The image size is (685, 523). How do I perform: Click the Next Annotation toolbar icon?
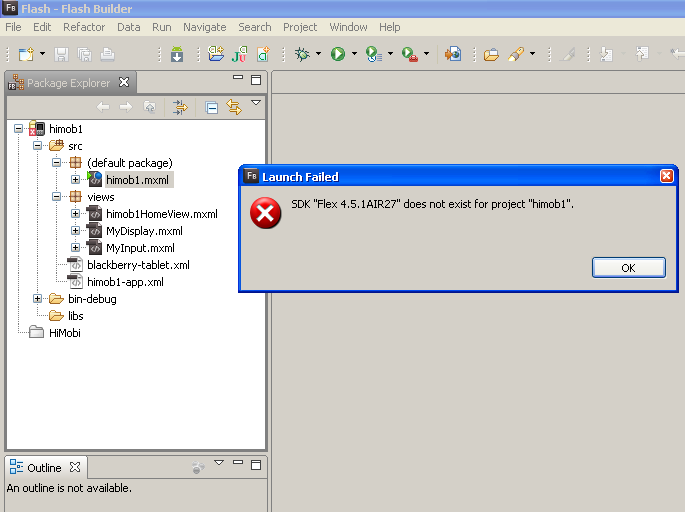pyautogui.click(x=606, y=54)
